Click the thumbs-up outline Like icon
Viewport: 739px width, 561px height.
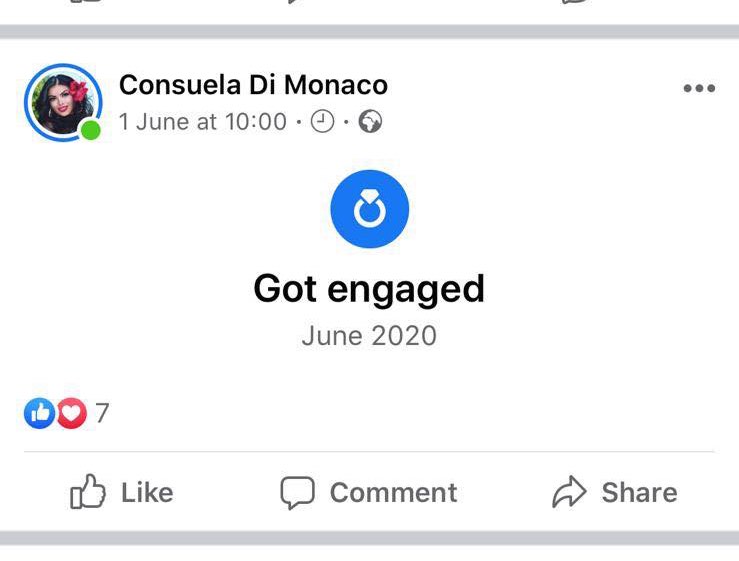point(88,492)
